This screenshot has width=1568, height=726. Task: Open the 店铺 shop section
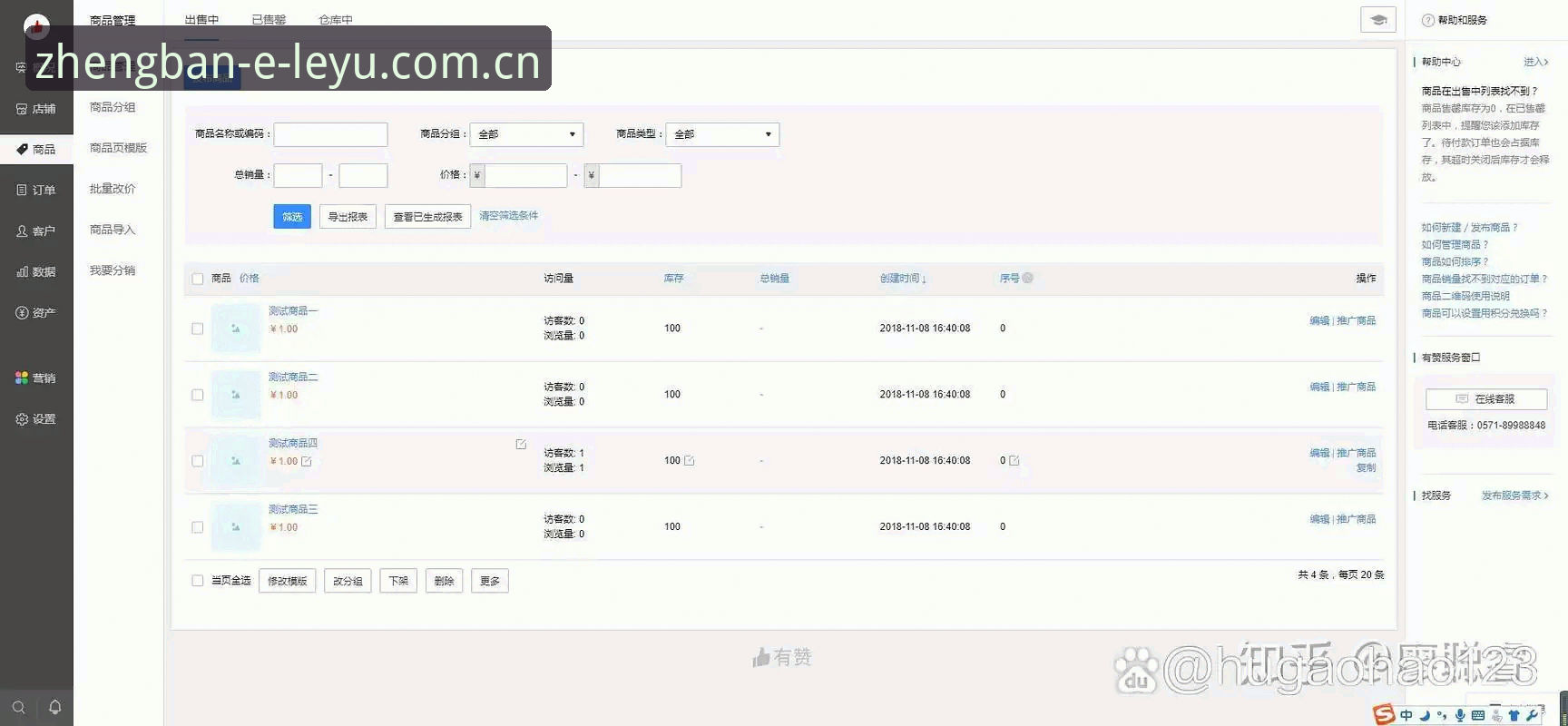[x=36, y=109]
